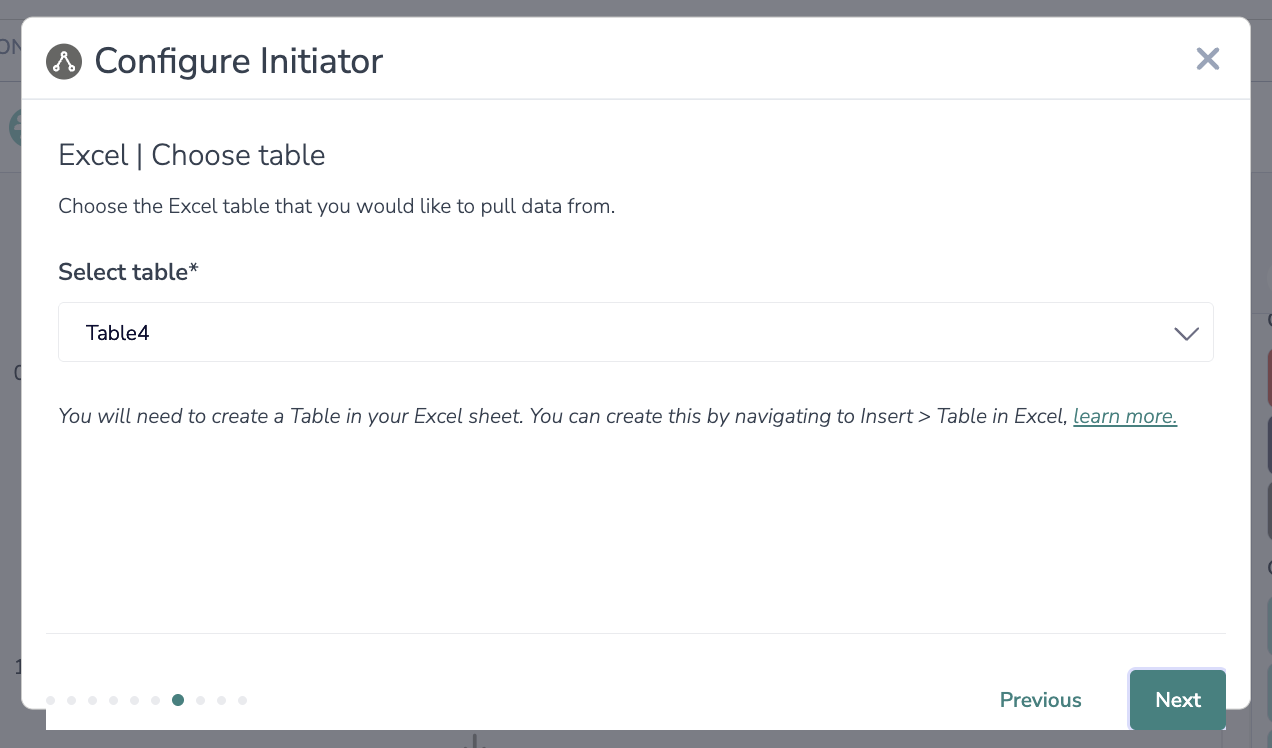Open the Select table dropdown showing Table4
The image size is (1272, 748).
[x=620, y=333]
